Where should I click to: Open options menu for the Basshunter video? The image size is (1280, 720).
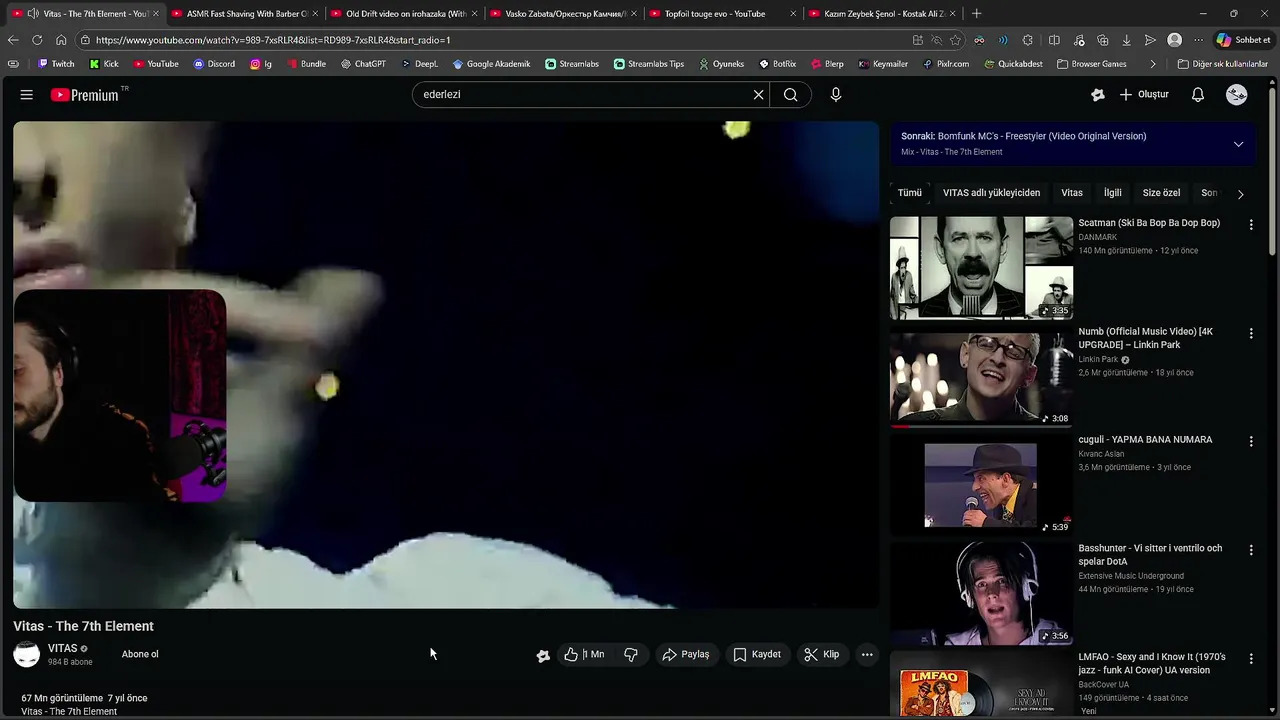(1250, 550)
